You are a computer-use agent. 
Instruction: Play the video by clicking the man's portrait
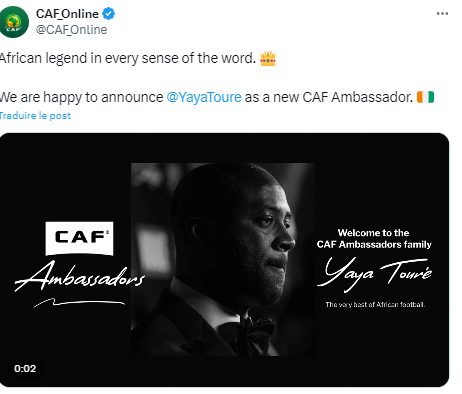click(223, 259)
